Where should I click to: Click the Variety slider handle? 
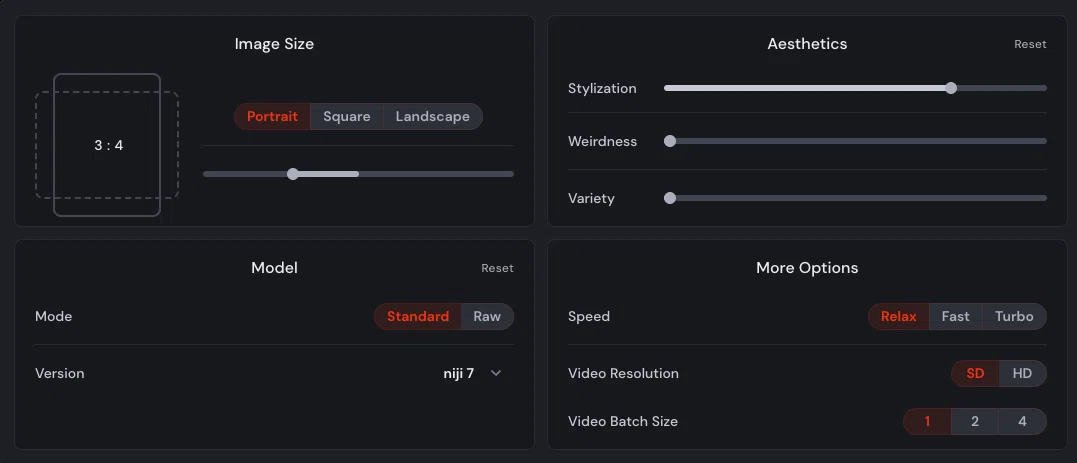point(670,198)
